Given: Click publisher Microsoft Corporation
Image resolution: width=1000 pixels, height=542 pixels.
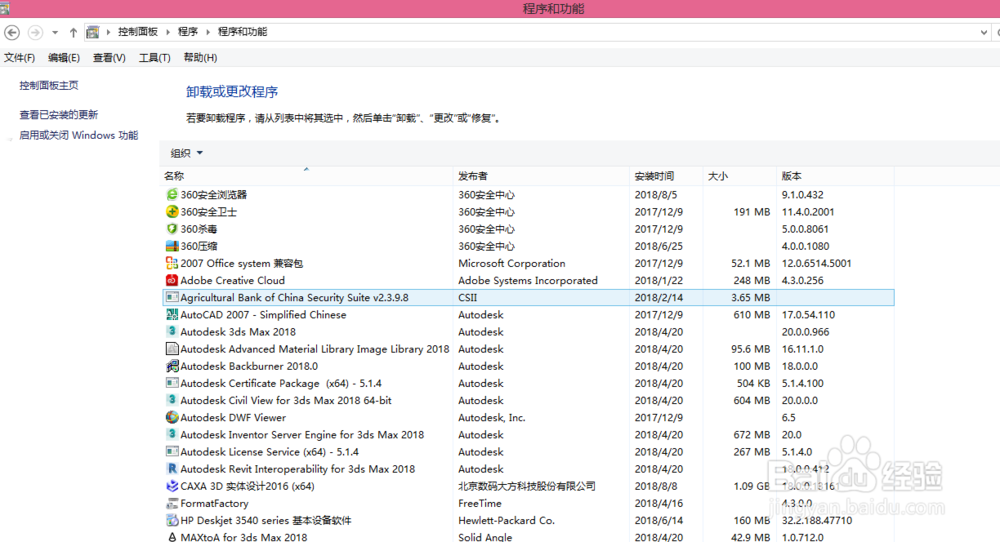Looking at the screenshot, I should (x=511, y=263).
